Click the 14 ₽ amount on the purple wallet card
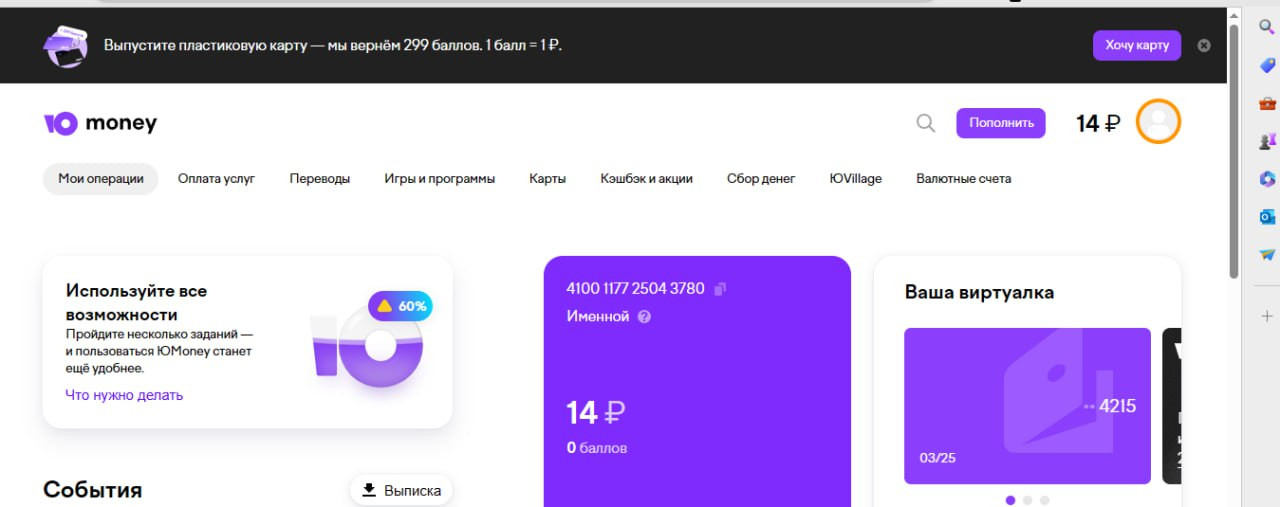Screen dimensions: 1280x507 click(x=596, y=412)
